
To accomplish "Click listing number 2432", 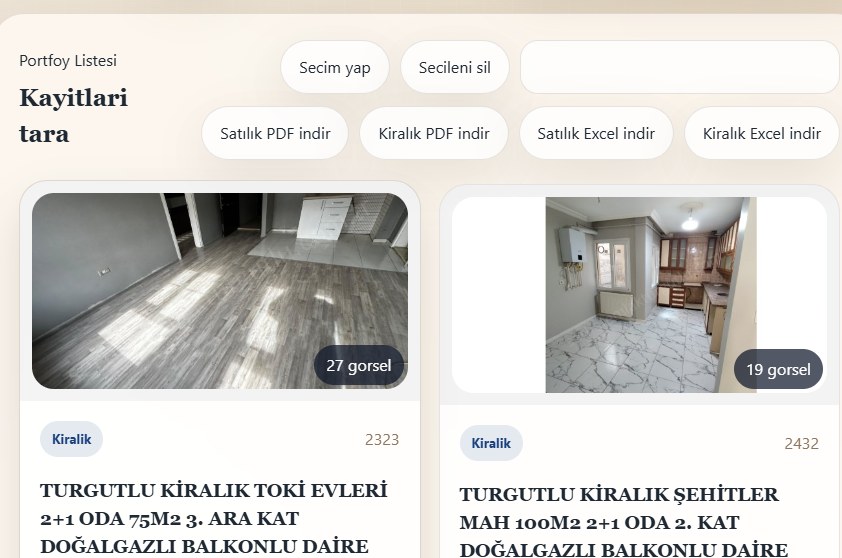I will pos(801,444).
